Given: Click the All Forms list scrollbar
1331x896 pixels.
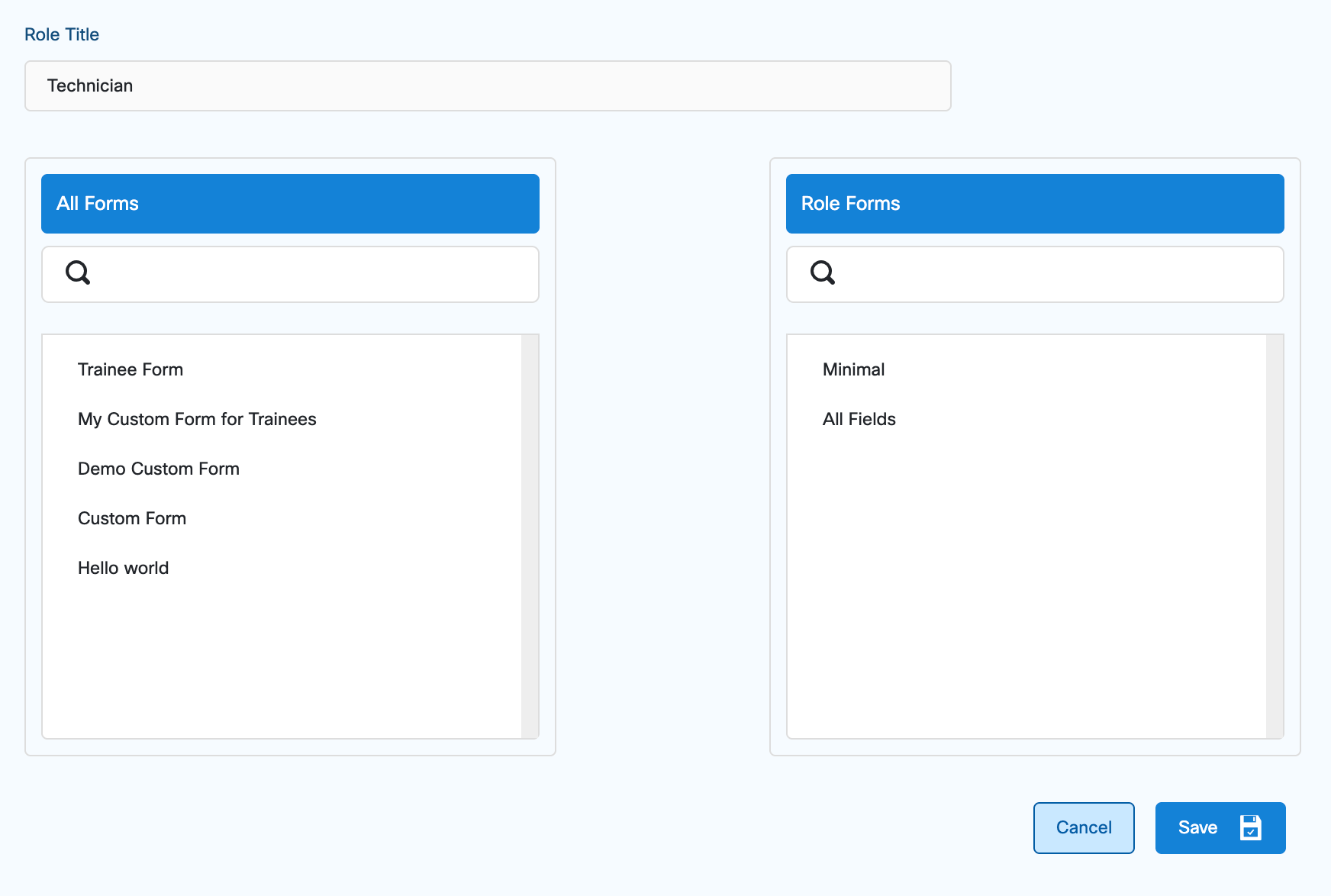Looking at the screenshot, I should [530, 536].
